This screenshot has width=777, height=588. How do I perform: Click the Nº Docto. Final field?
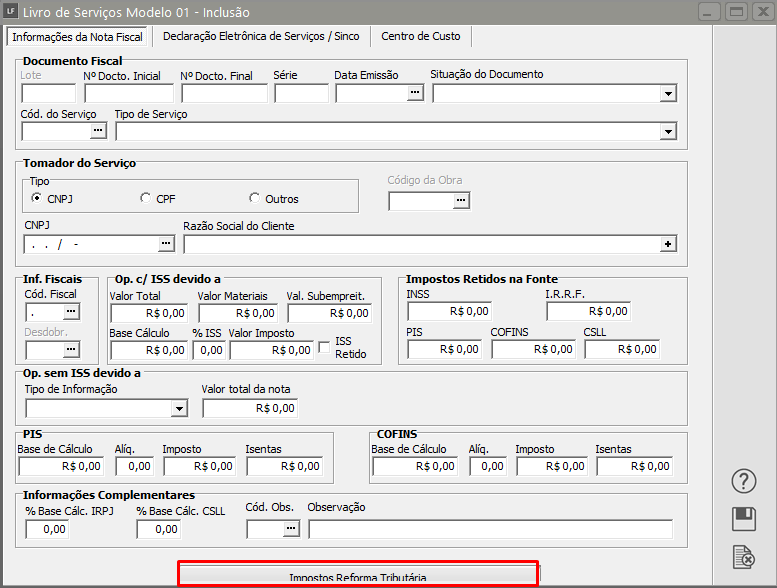(x=224, y=93)
